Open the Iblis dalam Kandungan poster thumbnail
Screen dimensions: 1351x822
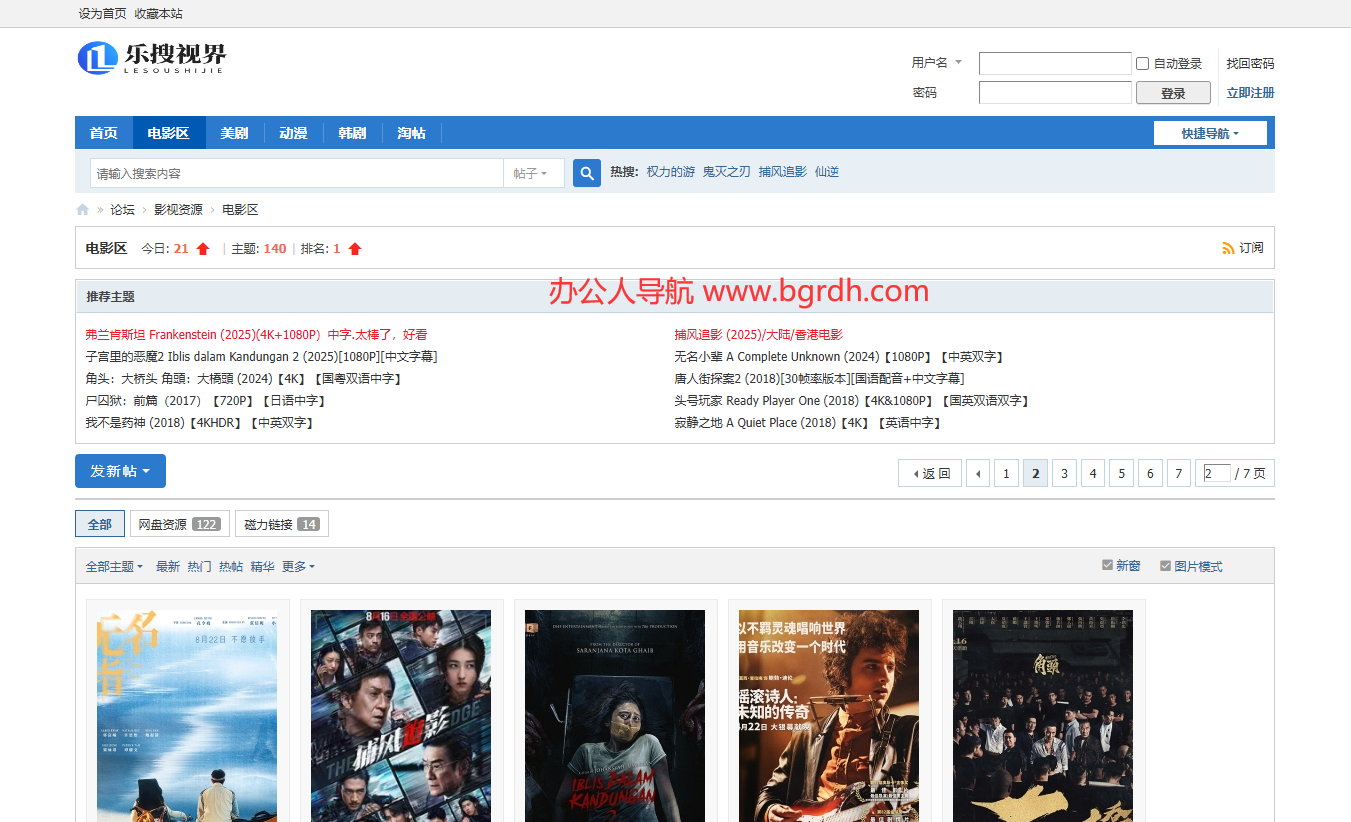tap(615, 716)
